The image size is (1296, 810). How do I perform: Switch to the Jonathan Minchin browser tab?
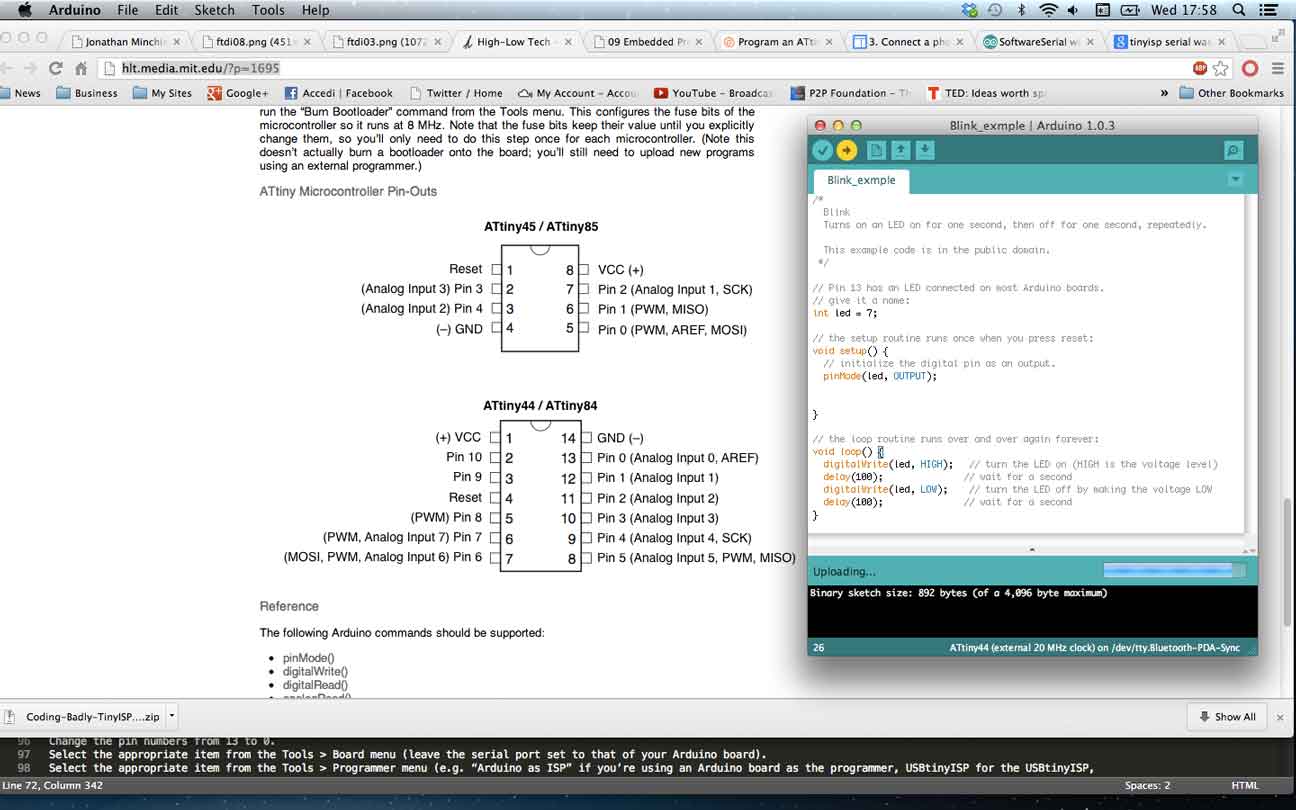pos(124,42)
